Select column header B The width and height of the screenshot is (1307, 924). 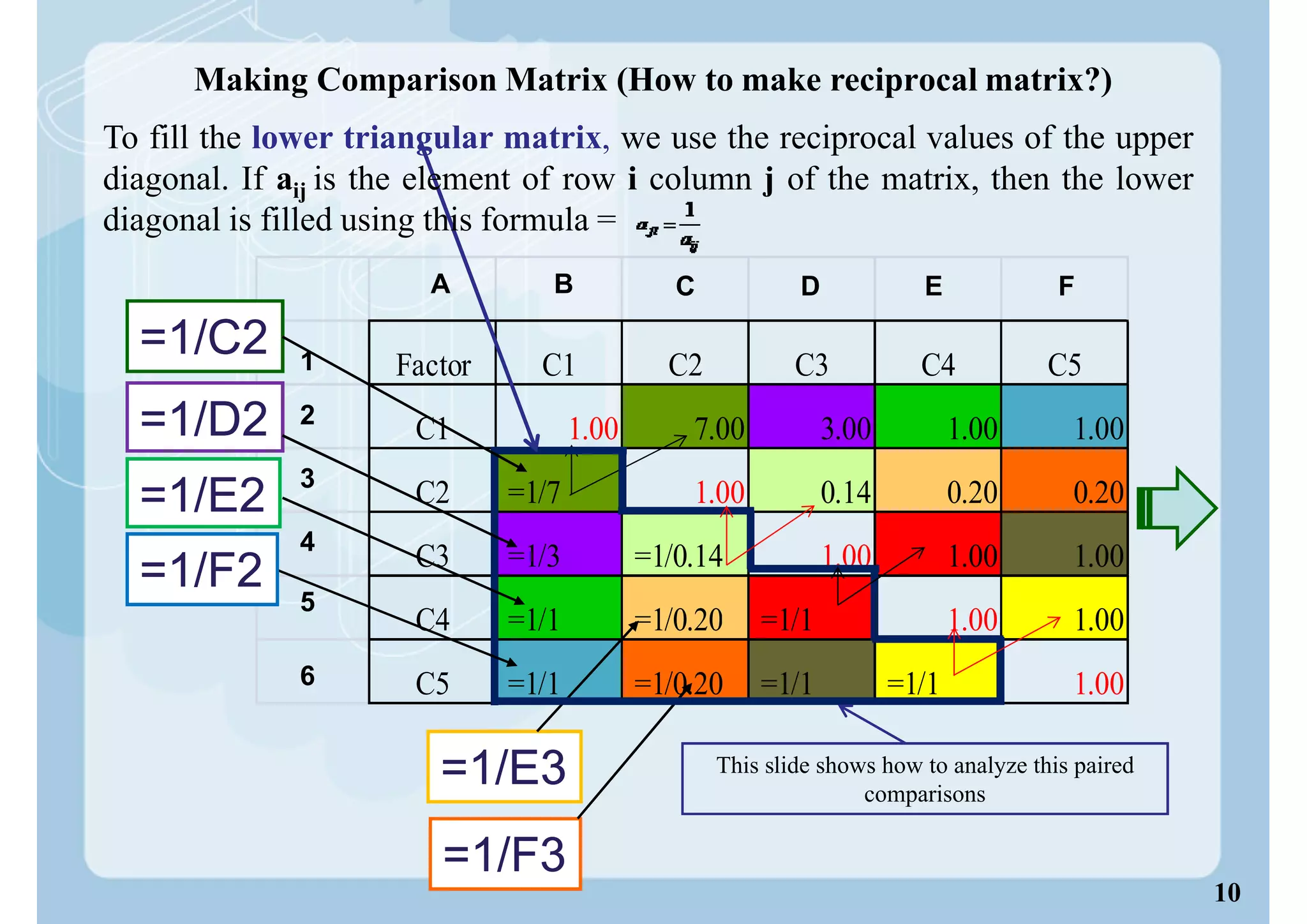564,284
